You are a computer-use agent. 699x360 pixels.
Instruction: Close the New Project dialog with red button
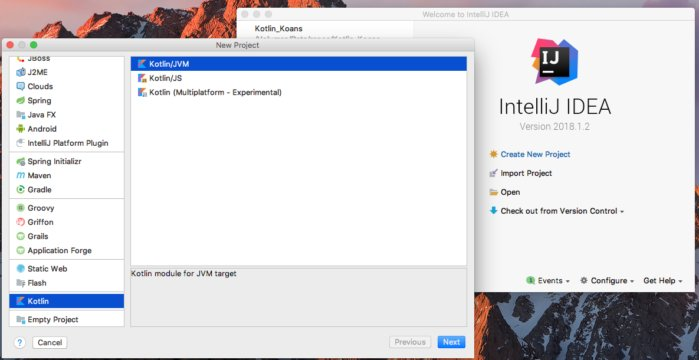(10, 45)
